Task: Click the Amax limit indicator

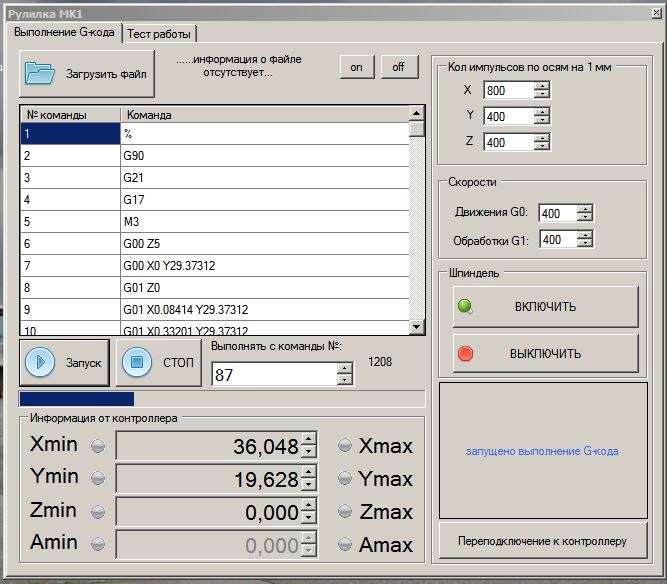Action: (x=345, y=544)
